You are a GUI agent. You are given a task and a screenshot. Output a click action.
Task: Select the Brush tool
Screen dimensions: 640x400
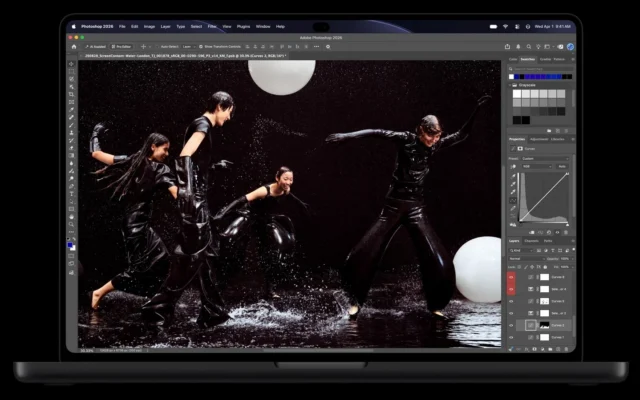tap(71, 125)
